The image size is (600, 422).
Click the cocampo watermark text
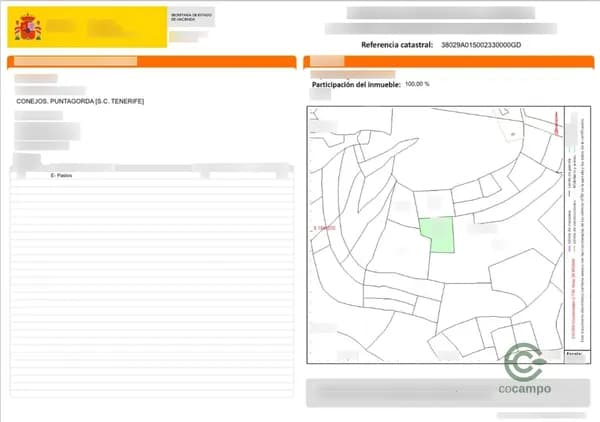click(x=523, y=389)
